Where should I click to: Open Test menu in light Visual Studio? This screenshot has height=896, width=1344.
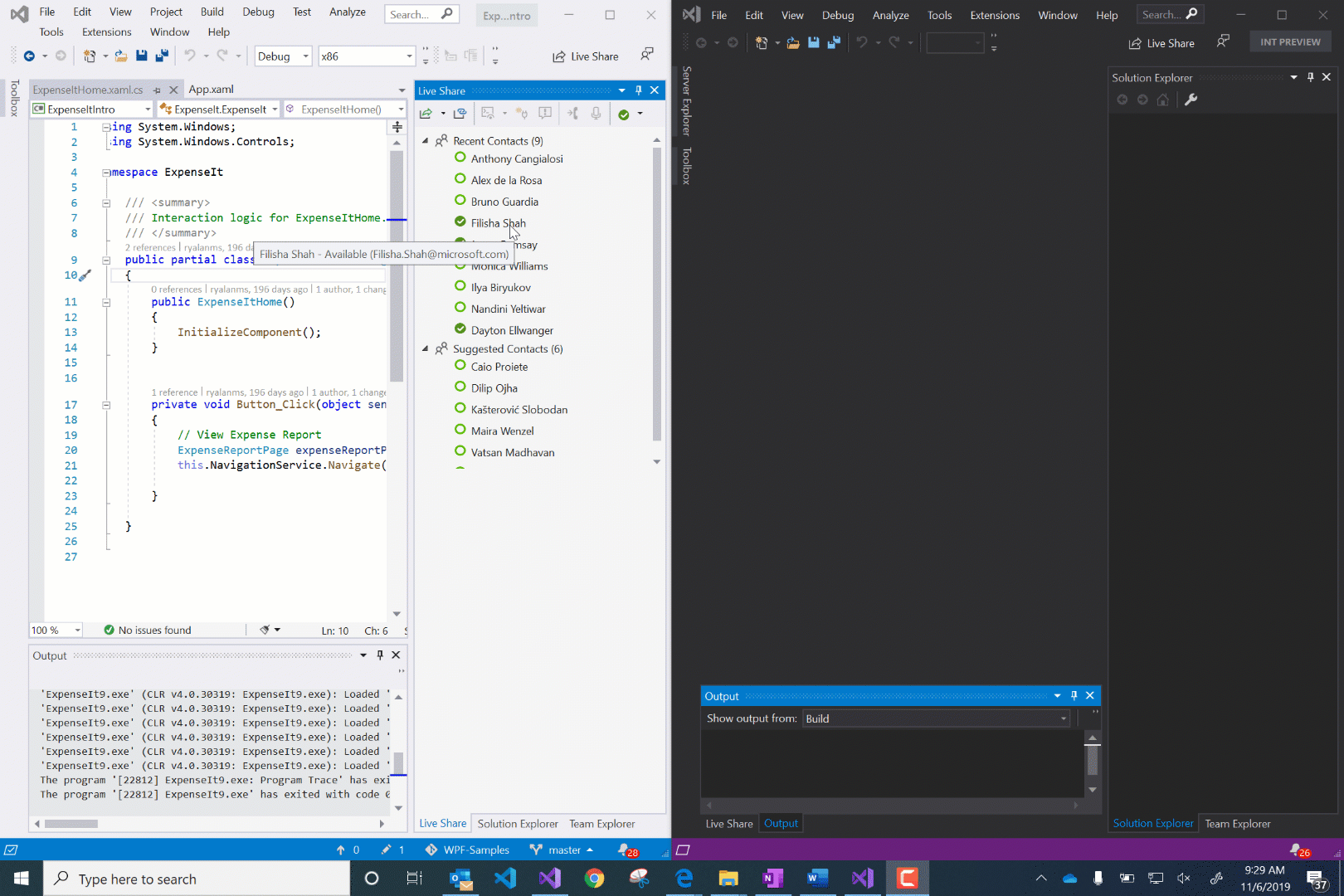pos(302,12)
